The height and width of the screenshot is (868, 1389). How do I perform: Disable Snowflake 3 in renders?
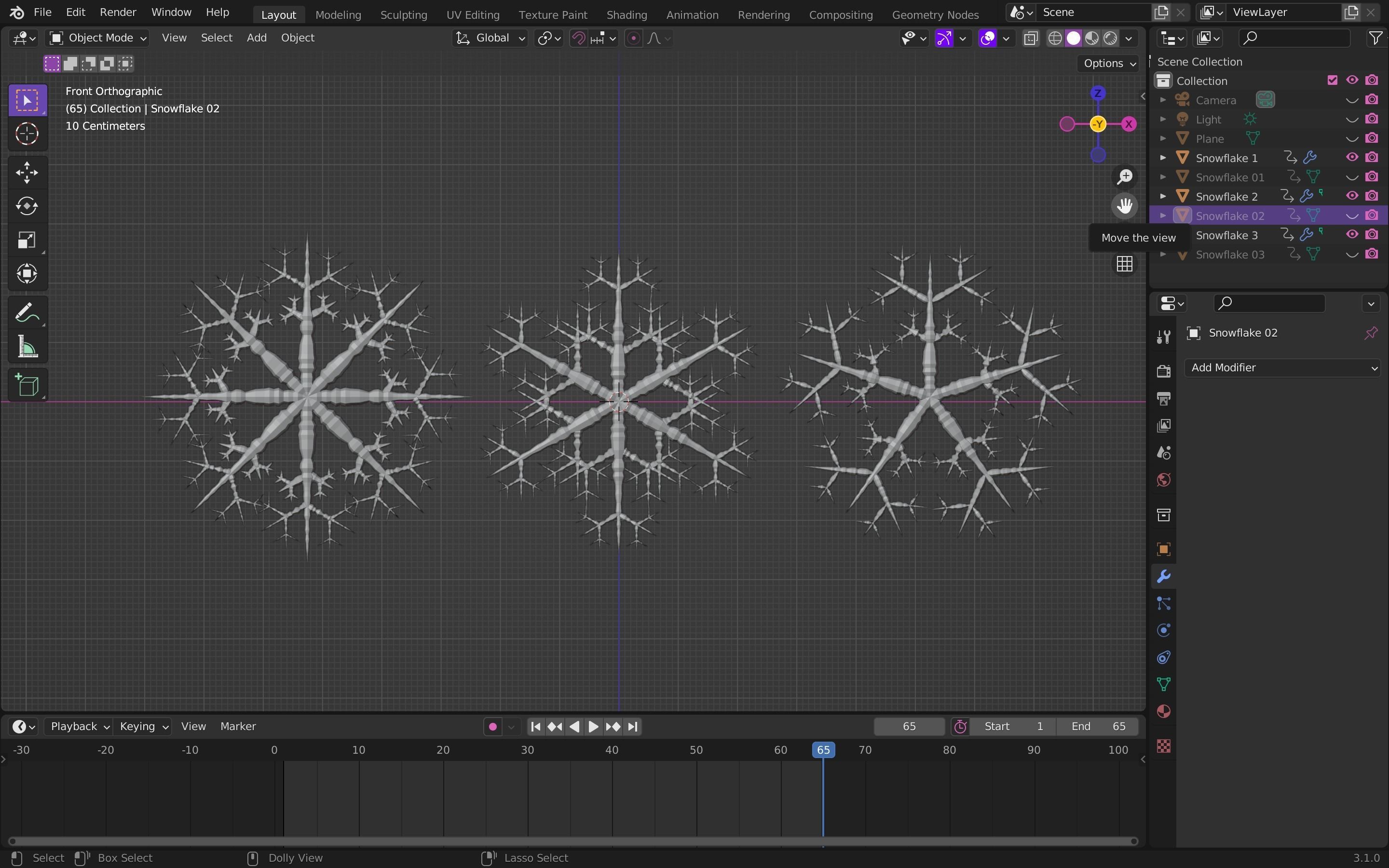[1372, 234]
